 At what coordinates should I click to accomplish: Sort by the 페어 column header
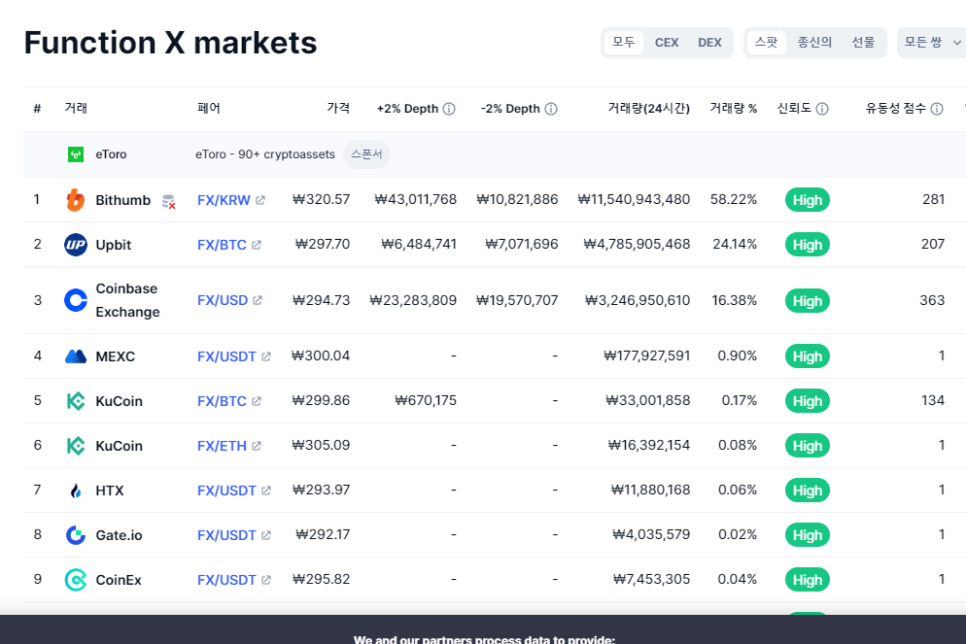pos(209,108)
